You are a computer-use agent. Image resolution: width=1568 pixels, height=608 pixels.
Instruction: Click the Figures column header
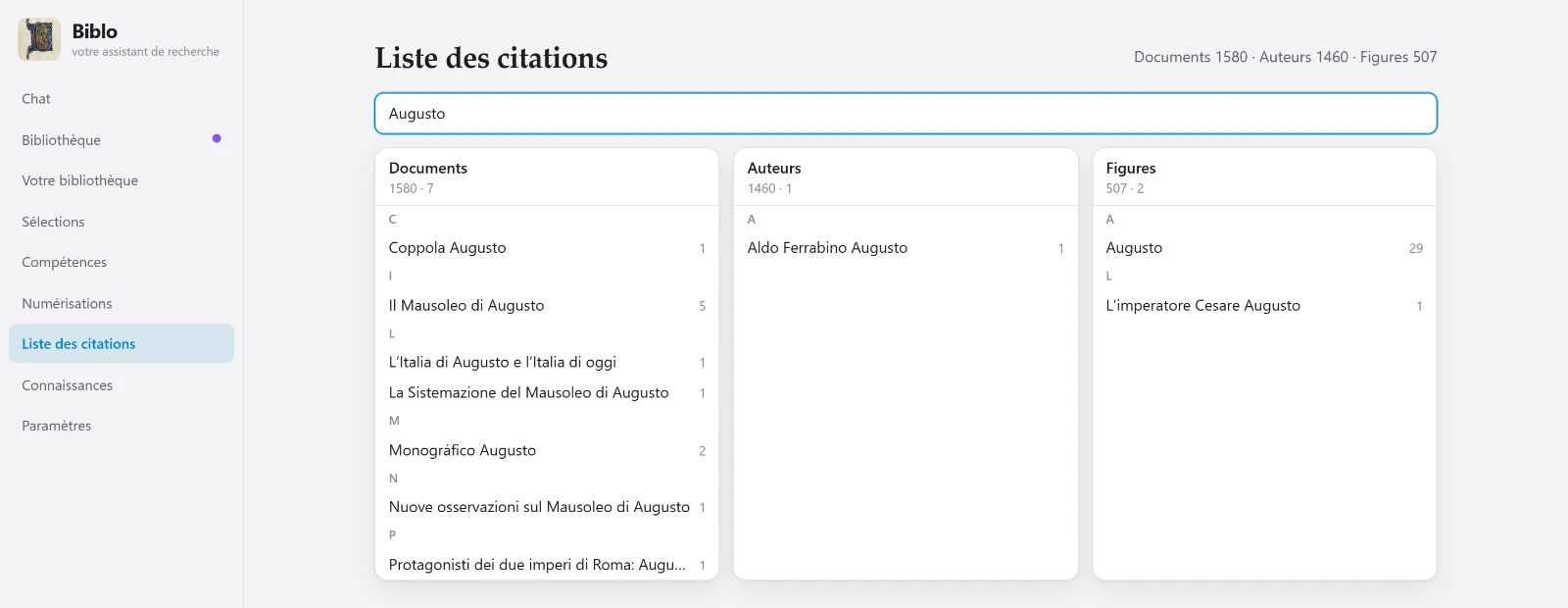click(x=1131, y=169)
